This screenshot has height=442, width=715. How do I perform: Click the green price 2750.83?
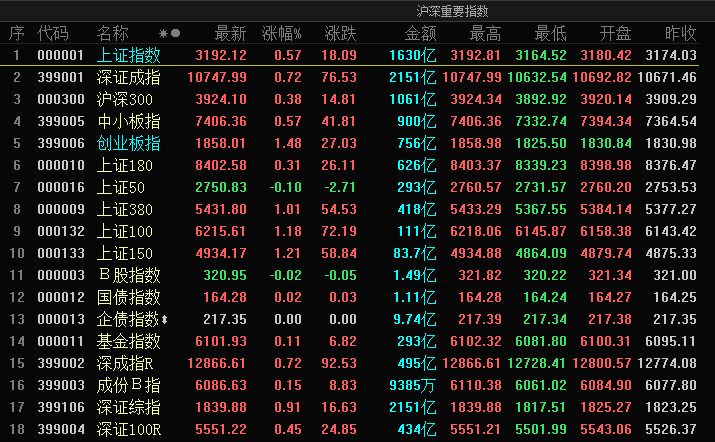221,187
